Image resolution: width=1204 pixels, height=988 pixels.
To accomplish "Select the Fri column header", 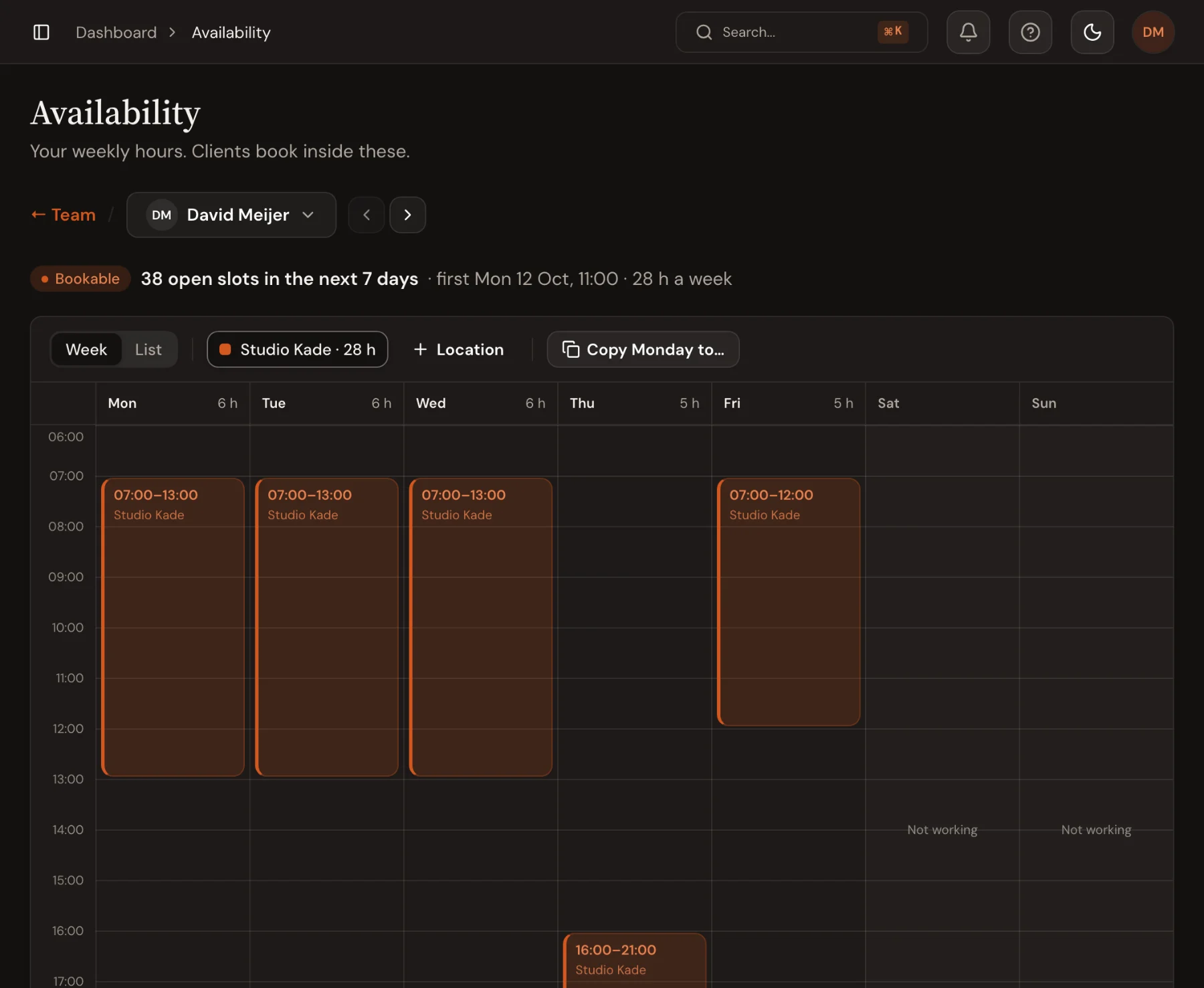I will click(789, 403).
